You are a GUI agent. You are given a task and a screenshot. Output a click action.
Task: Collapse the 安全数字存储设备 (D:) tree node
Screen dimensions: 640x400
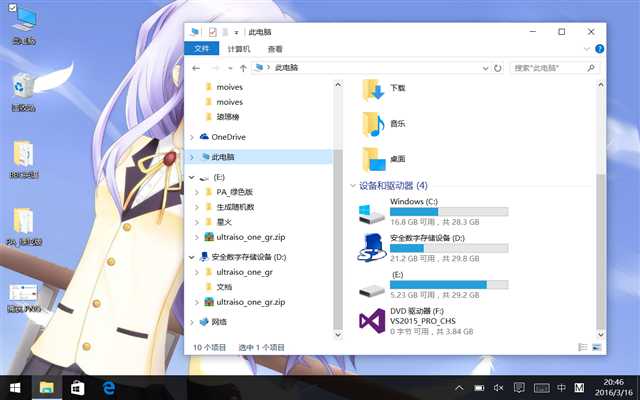pyautogui.click(x=191, y=257)
